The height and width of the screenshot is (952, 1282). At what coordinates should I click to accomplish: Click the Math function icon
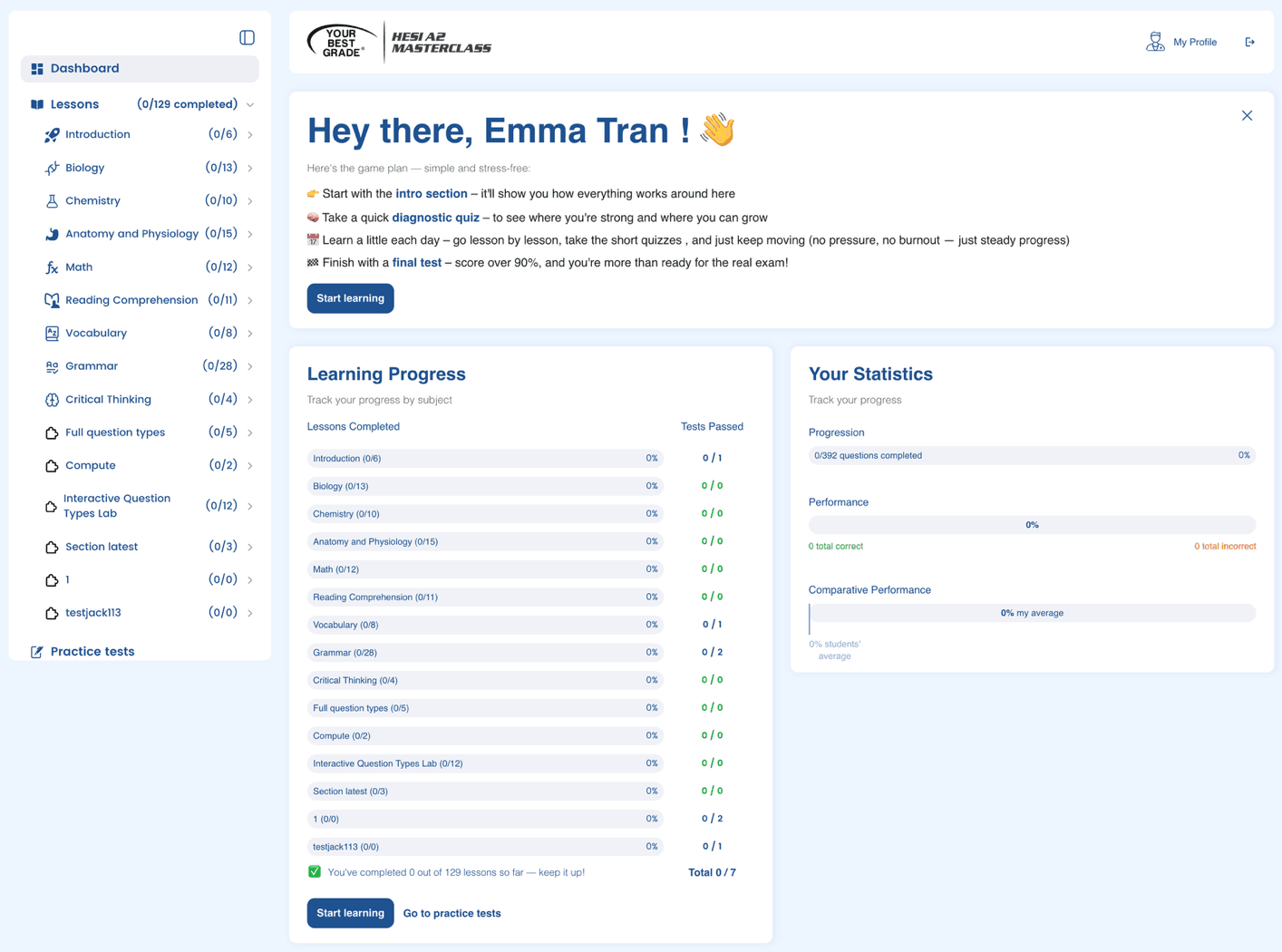click(52, 267)
